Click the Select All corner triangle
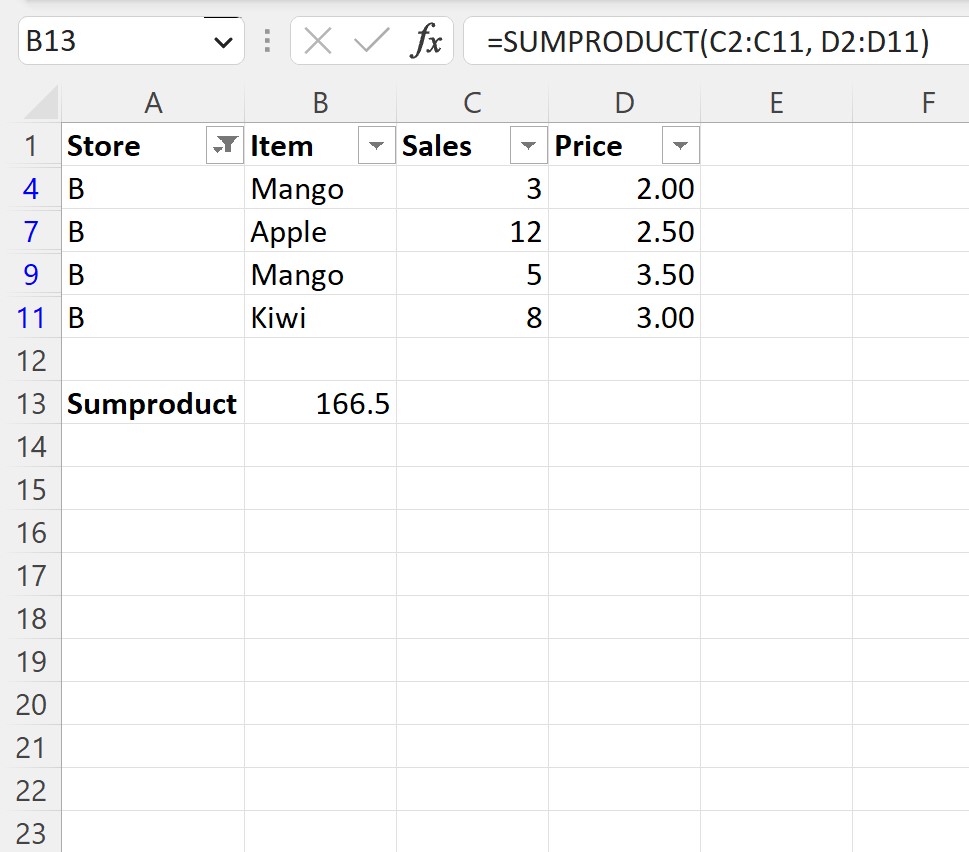The height and width of the screenshot is (852, 969). pyautogui.click(x=41, y=103)
